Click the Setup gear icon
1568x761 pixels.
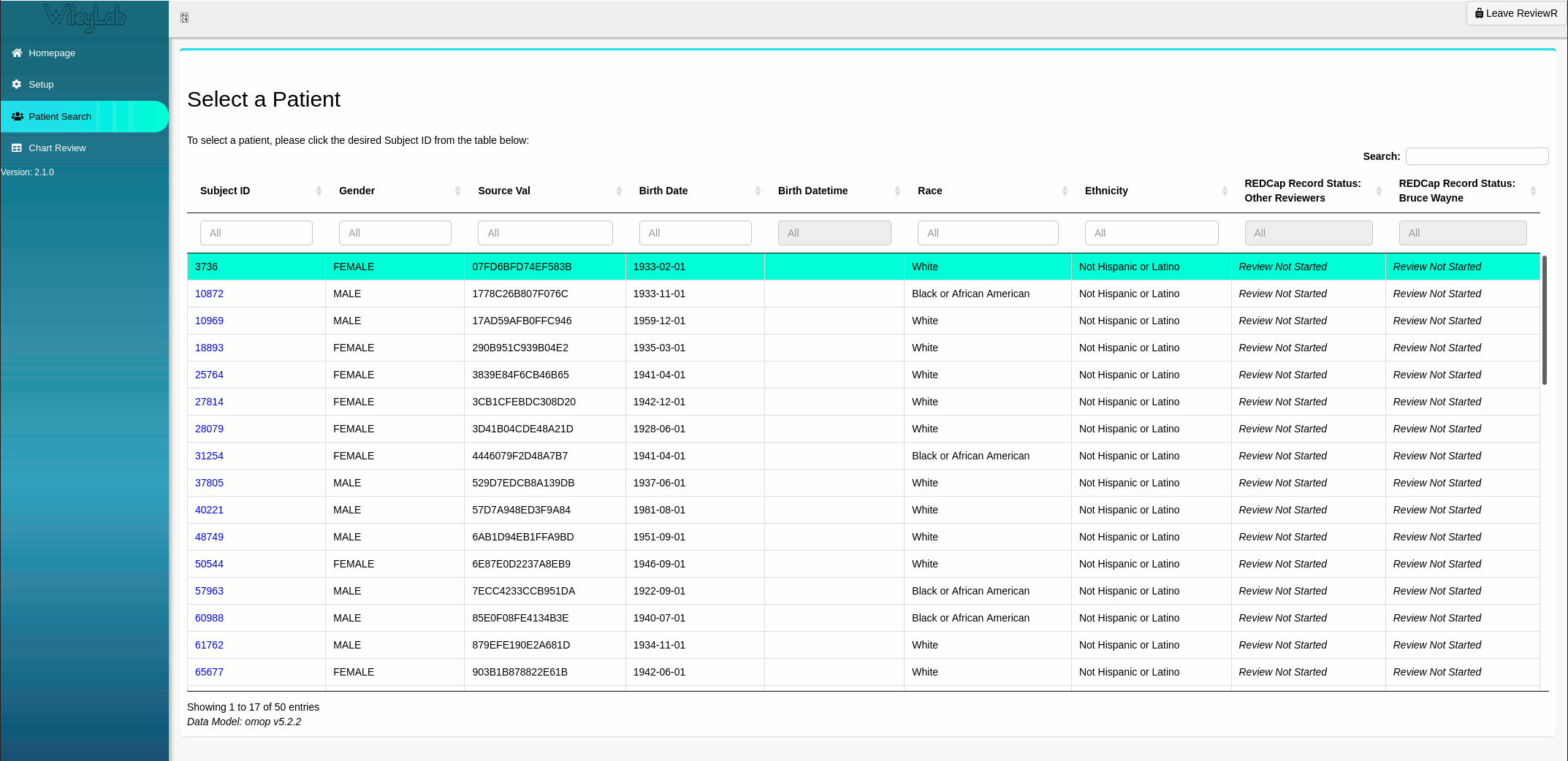click(17, 84)
